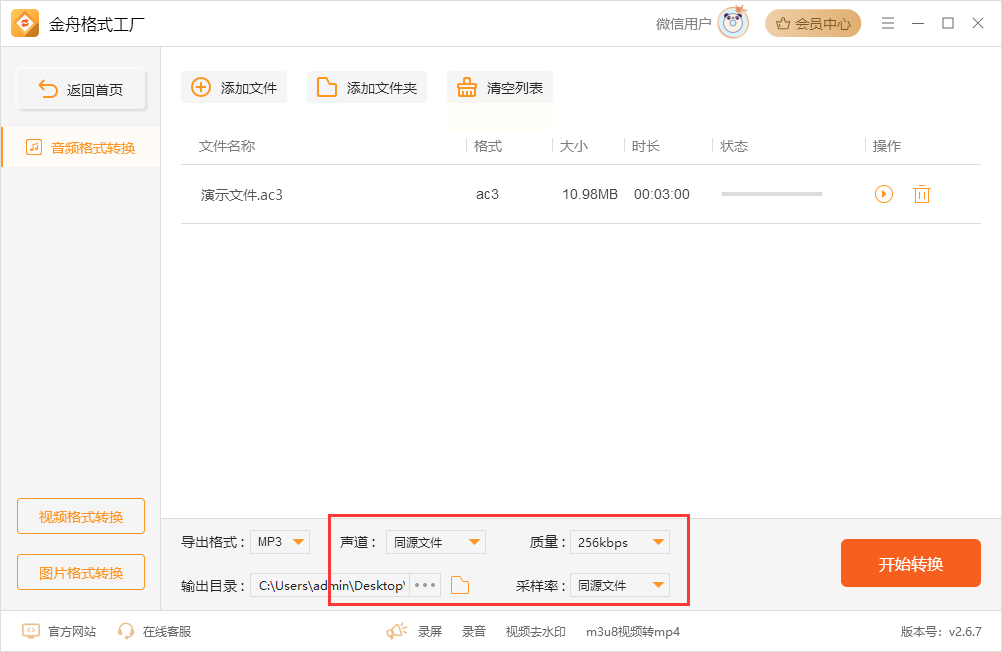
Task: Click the 文件名称 column header
Action: (x=227, y=146)
